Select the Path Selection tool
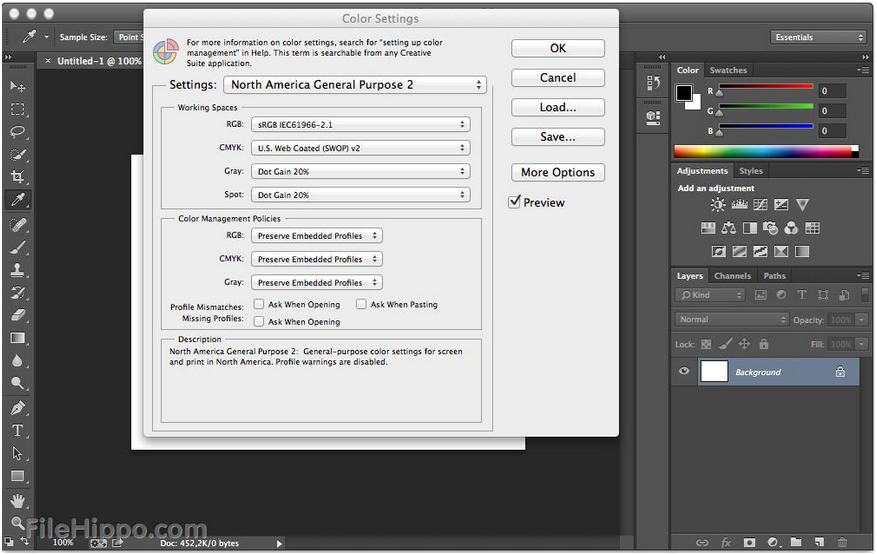The width and height of the screenshot is (877, 554). tap(17, 453)
